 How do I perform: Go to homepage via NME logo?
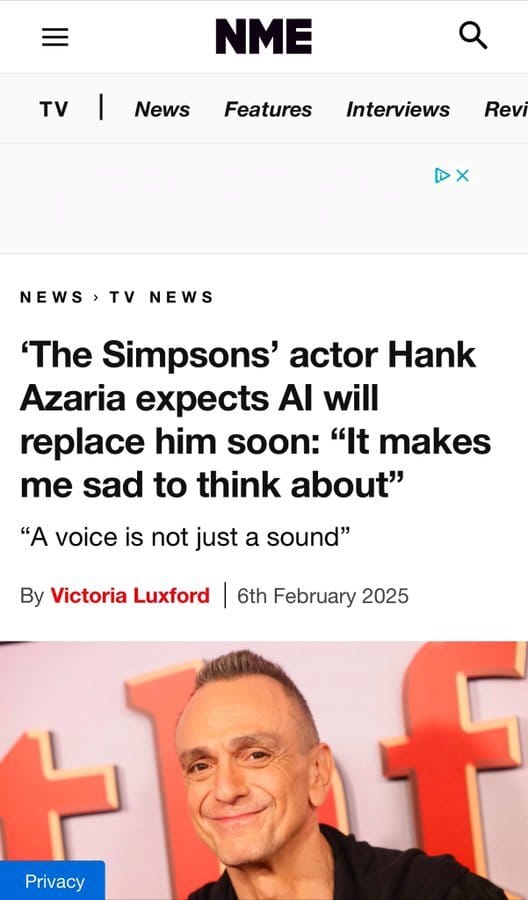point(264,36)
